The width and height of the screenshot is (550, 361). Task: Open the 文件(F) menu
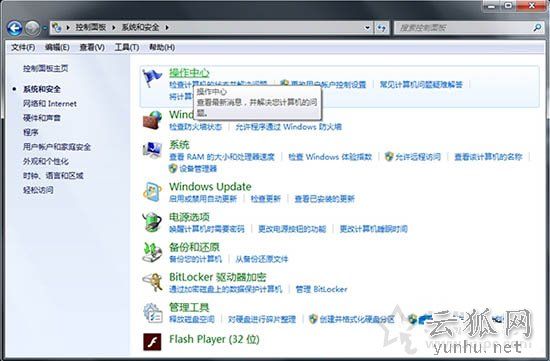tap(23, 47)
